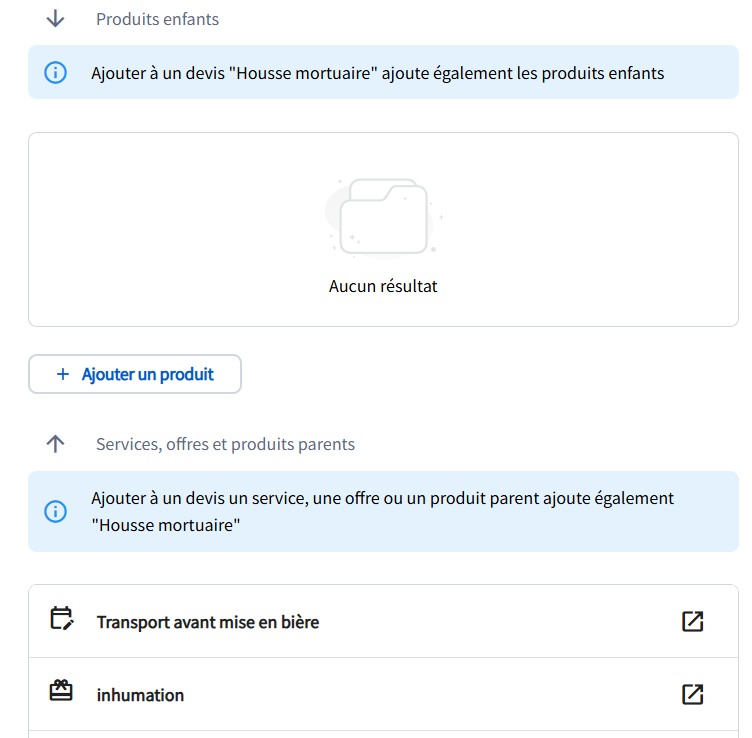The width and height of the screenshot is (752, 738).
Task: Click the info icon in the produit parent banner
Action: [56, 511]
